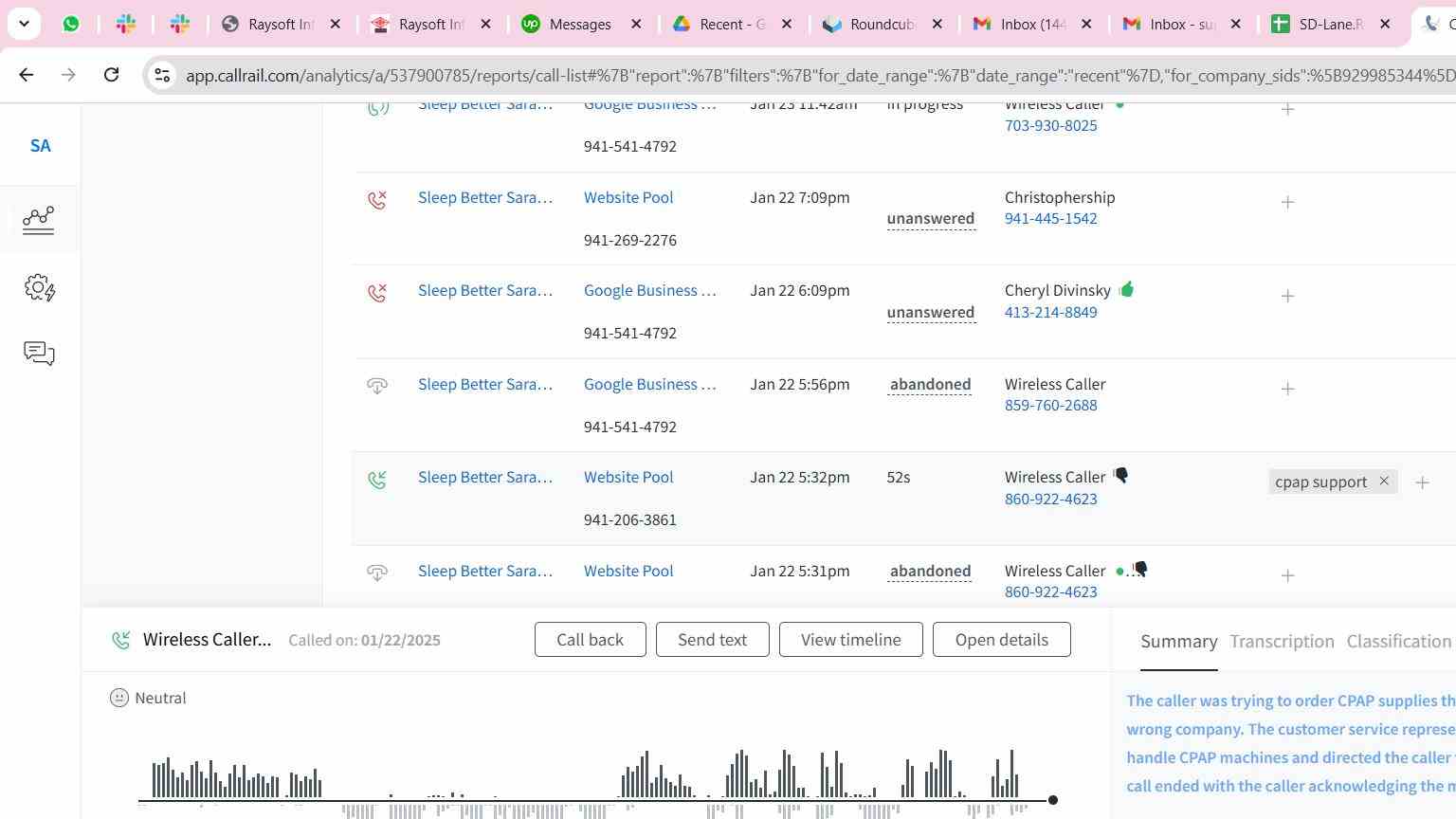Open Website Pool source for Jan 22 7:09pm
1456x819 pixels.
point(628,197)
